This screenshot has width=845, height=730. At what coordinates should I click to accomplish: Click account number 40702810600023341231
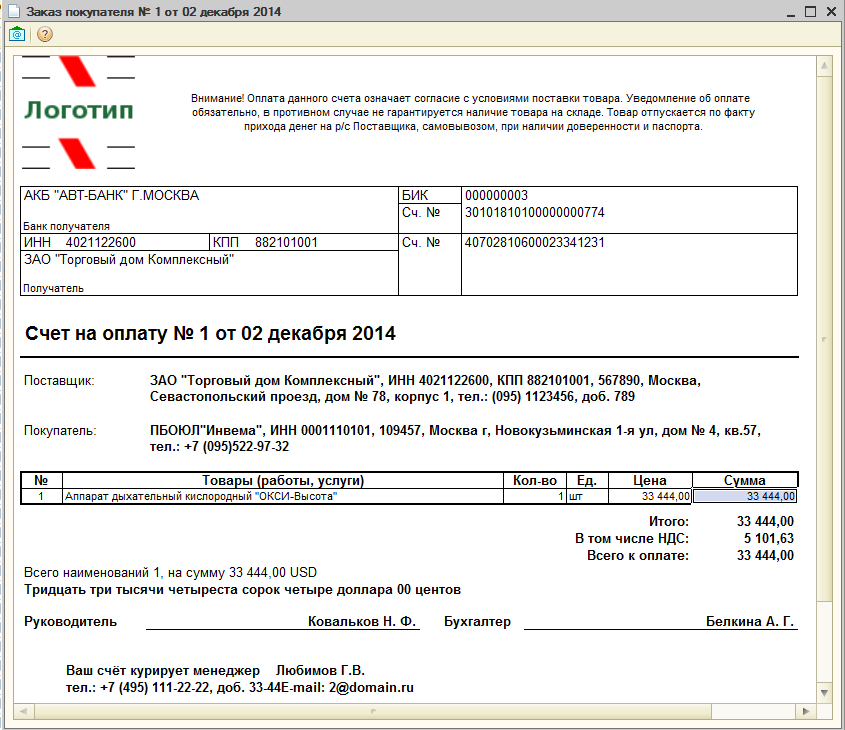click(x=535, y=242)
